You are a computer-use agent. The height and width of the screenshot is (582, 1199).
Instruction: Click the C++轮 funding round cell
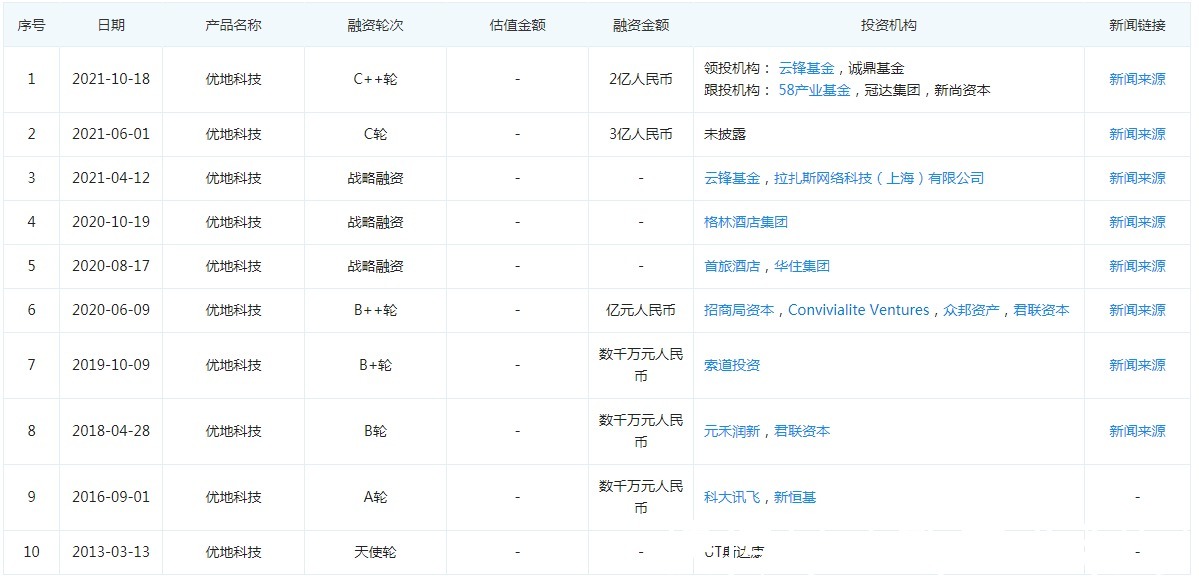pyautogui.click(x=375, y=79)
